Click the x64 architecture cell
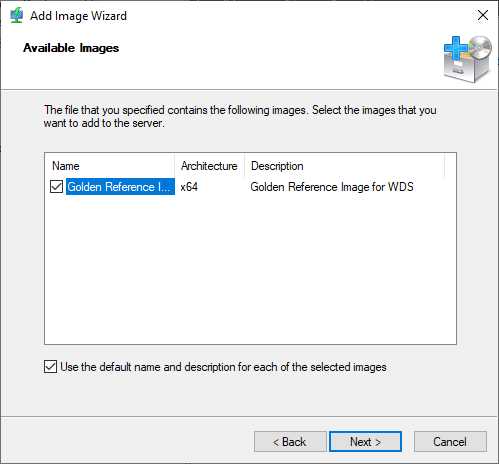 click(189, 187)
